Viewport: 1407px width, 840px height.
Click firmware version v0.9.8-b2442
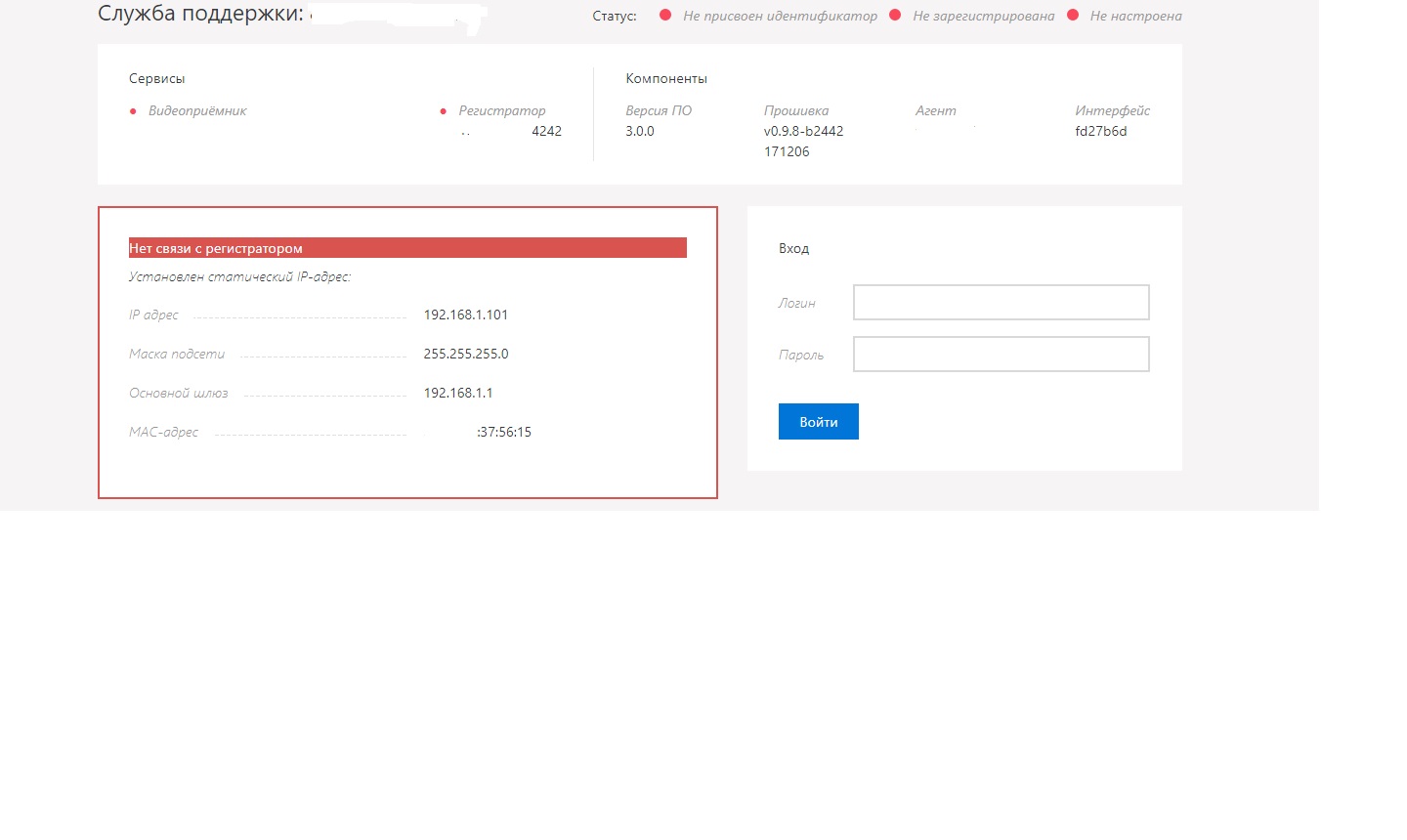coord(803,131)
